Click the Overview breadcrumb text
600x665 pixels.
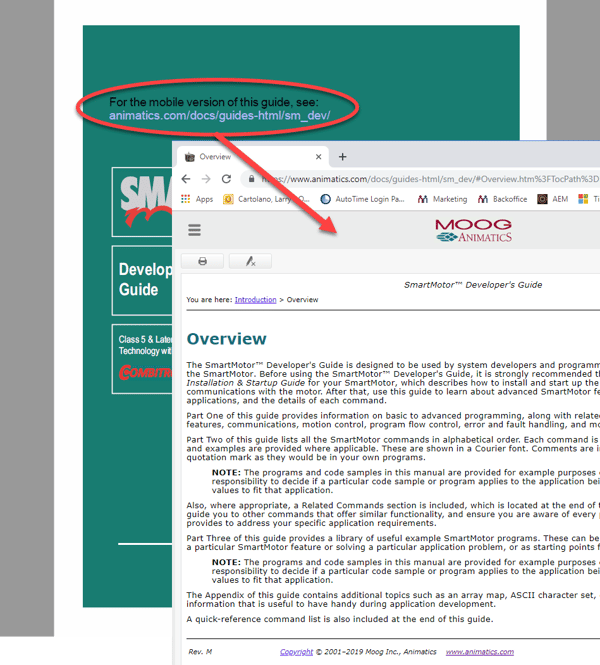pos(302,300)
